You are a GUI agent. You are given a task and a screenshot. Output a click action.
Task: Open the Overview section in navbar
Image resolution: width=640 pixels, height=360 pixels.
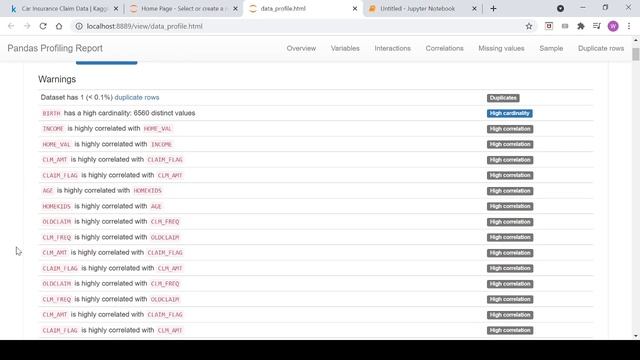click(x=301, y=48)
